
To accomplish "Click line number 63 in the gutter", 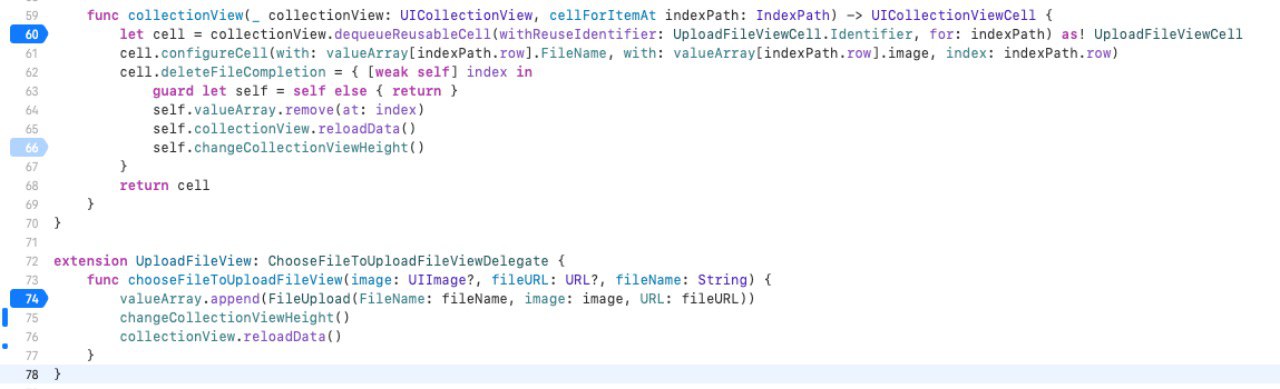I will (31, 92).
